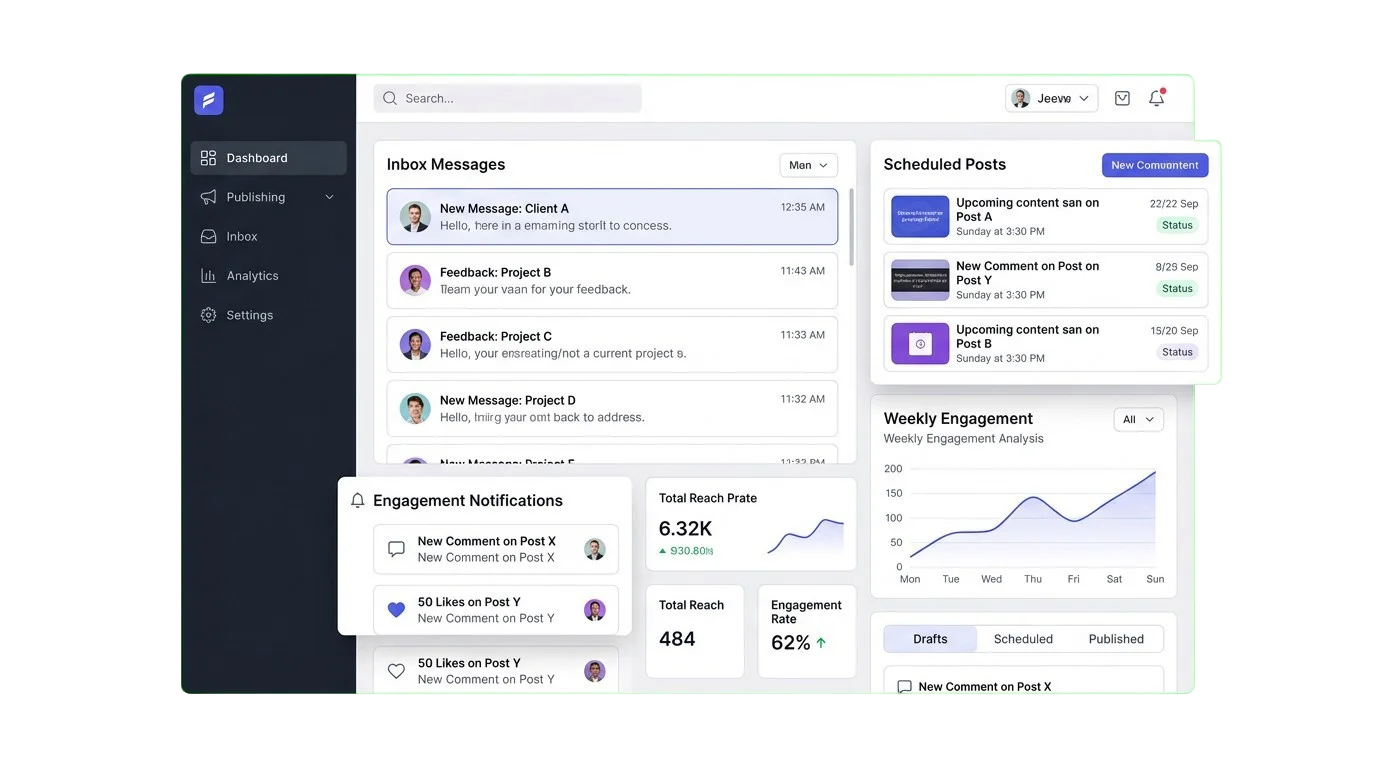
Task: Open the notification bell in header
Action: 1156,98
